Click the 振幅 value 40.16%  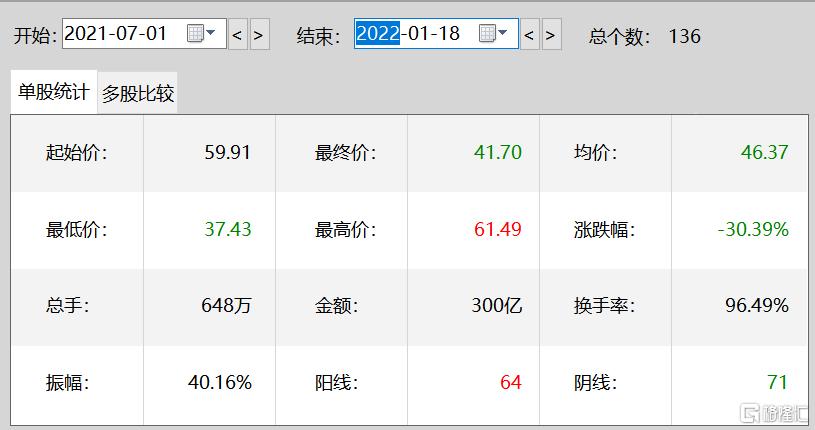[220, 382]
